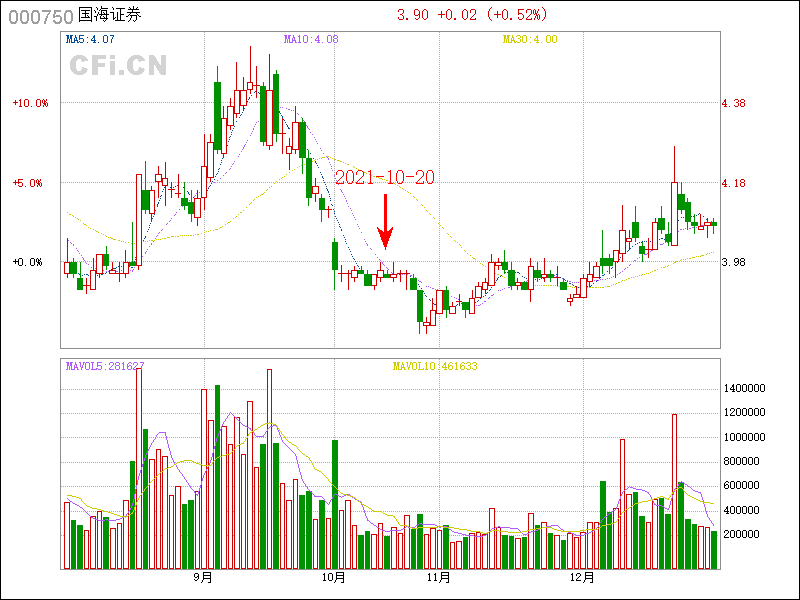This screenshot has width=800, height=600.
Task: Click the stock code 000750
Action: pyautogui.click(x=40, y=16)
